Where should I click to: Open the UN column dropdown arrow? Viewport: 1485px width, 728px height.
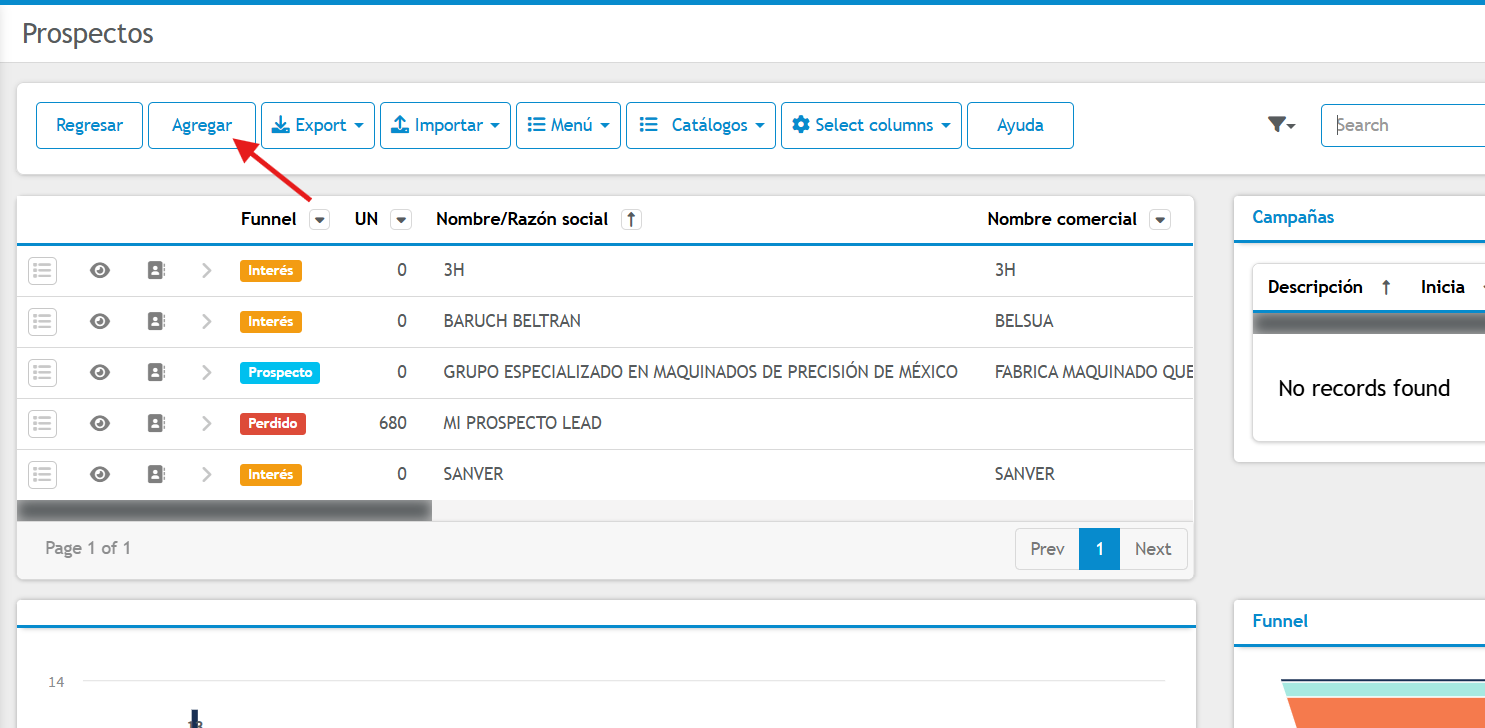point(400,219)
